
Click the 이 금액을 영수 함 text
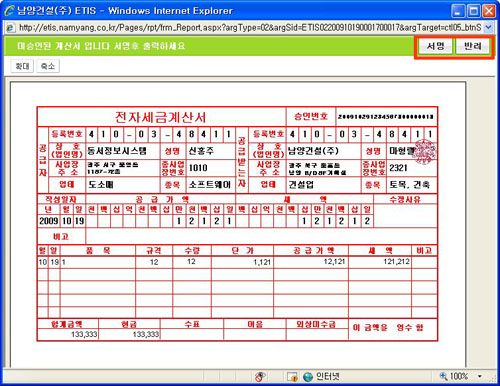coord(388,328)
